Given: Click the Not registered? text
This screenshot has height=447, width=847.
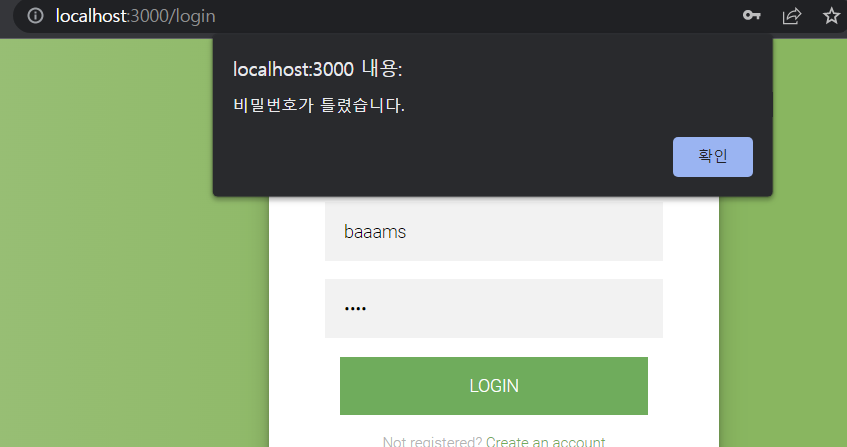Looking at the screenshot, I should pyautogui.click(x=432, y=442).
